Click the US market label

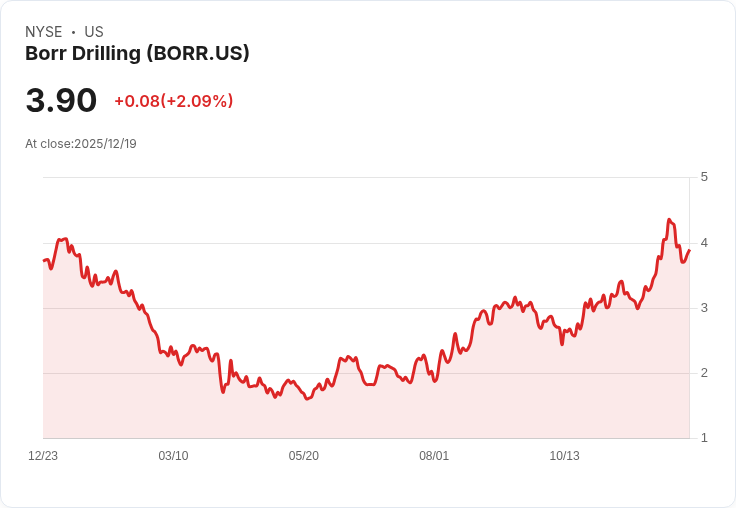coord(94,32)
